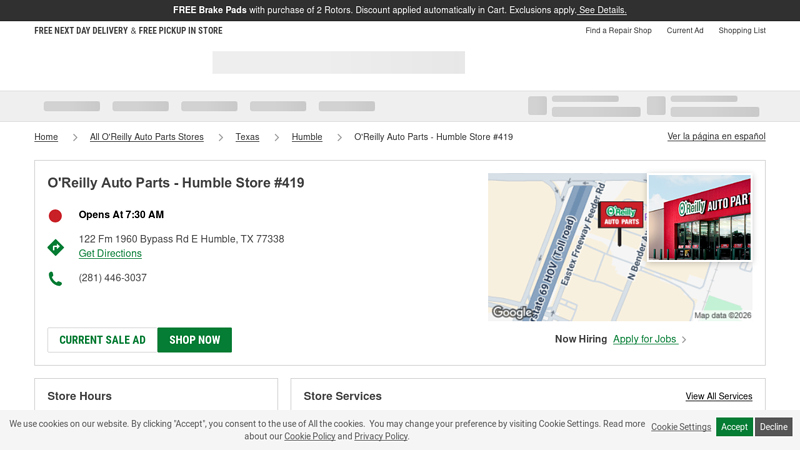Decline the cookies
This screenshot has width=800, height=450.
pos(773,427)
